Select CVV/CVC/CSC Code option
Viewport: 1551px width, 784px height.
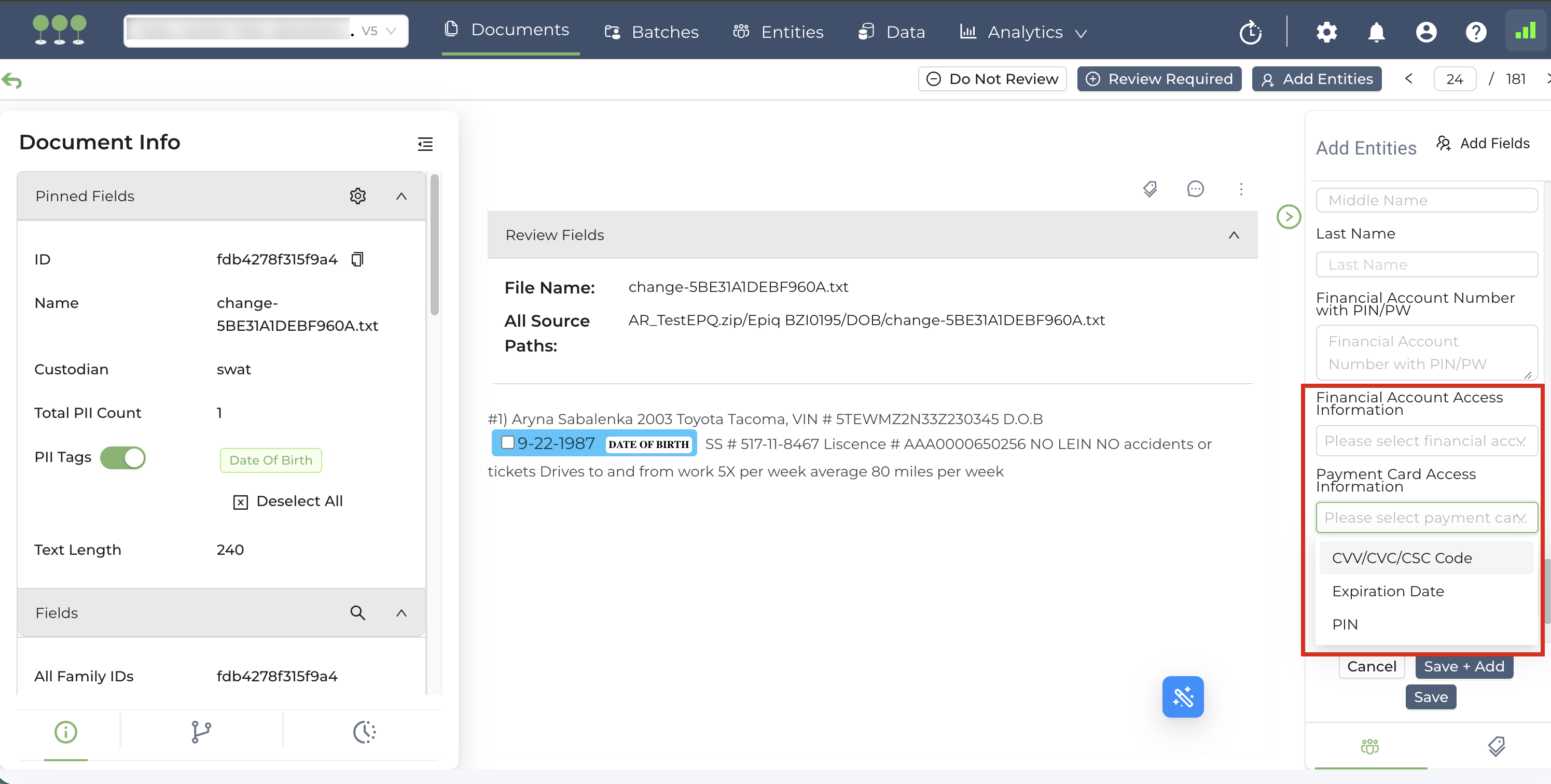tap(1402, 558)
